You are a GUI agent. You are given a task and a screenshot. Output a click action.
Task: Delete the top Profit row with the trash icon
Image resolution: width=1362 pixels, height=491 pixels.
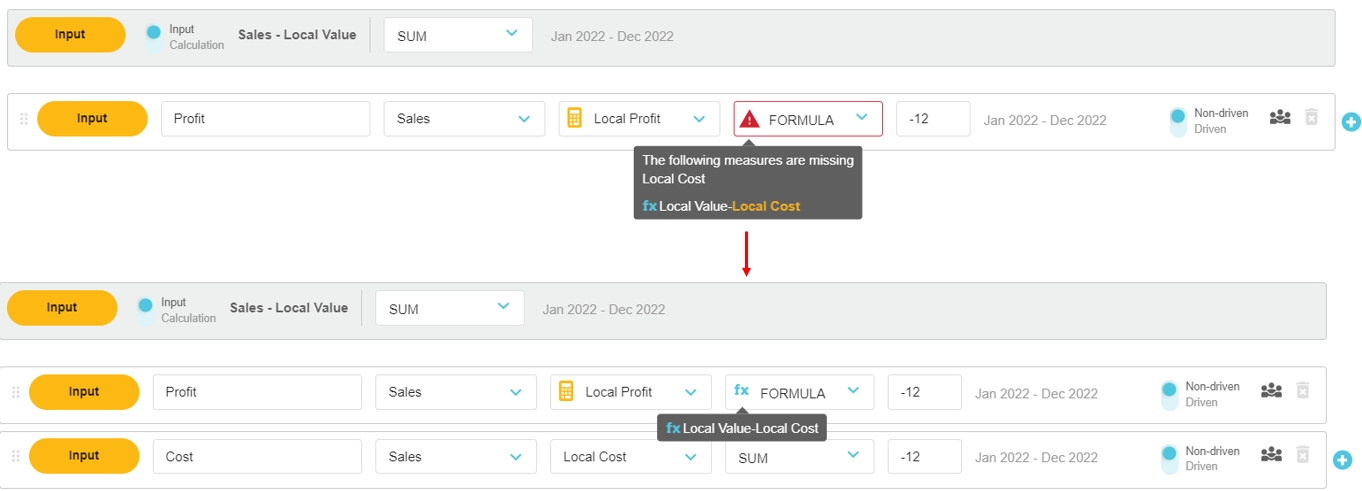1312,118
